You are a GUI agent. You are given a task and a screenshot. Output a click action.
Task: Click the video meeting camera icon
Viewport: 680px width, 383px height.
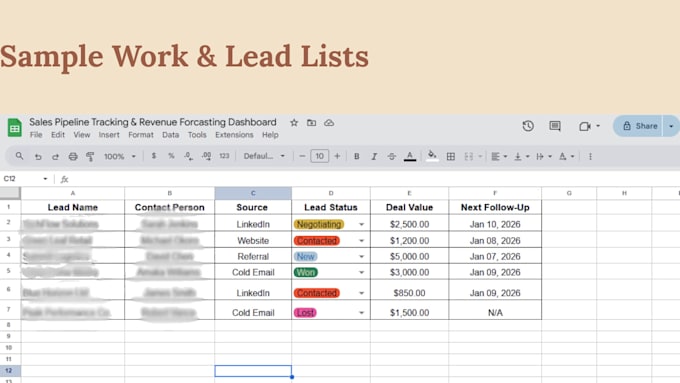tap(585, 126)
